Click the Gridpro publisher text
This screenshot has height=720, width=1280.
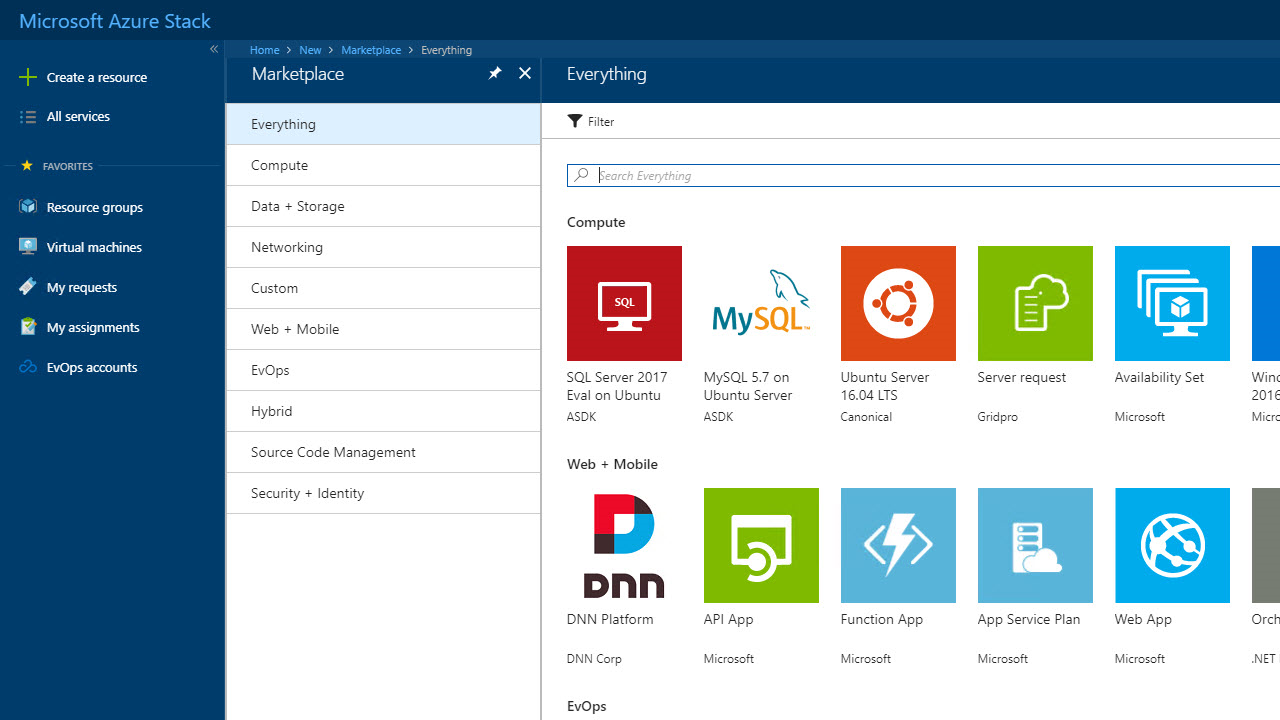click(x=998, y=417)
